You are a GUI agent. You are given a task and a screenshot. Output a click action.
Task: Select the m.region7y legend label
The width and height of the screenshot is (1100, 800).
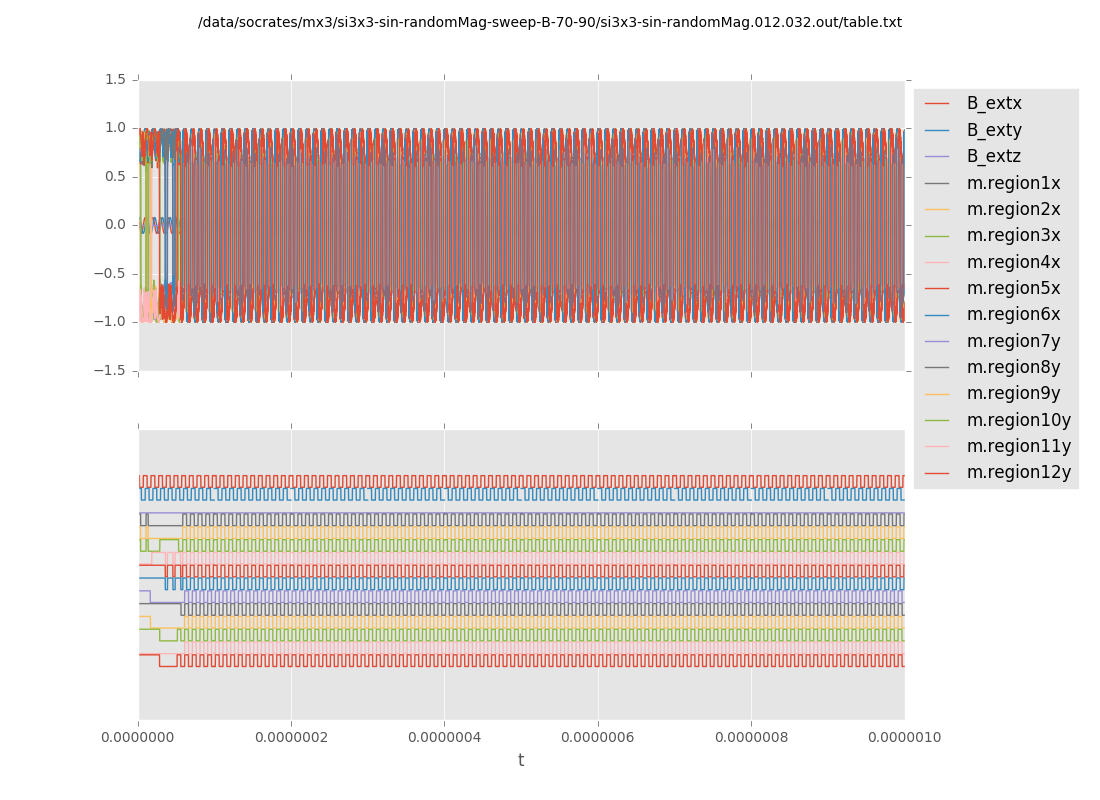(x=1013, y=341)
